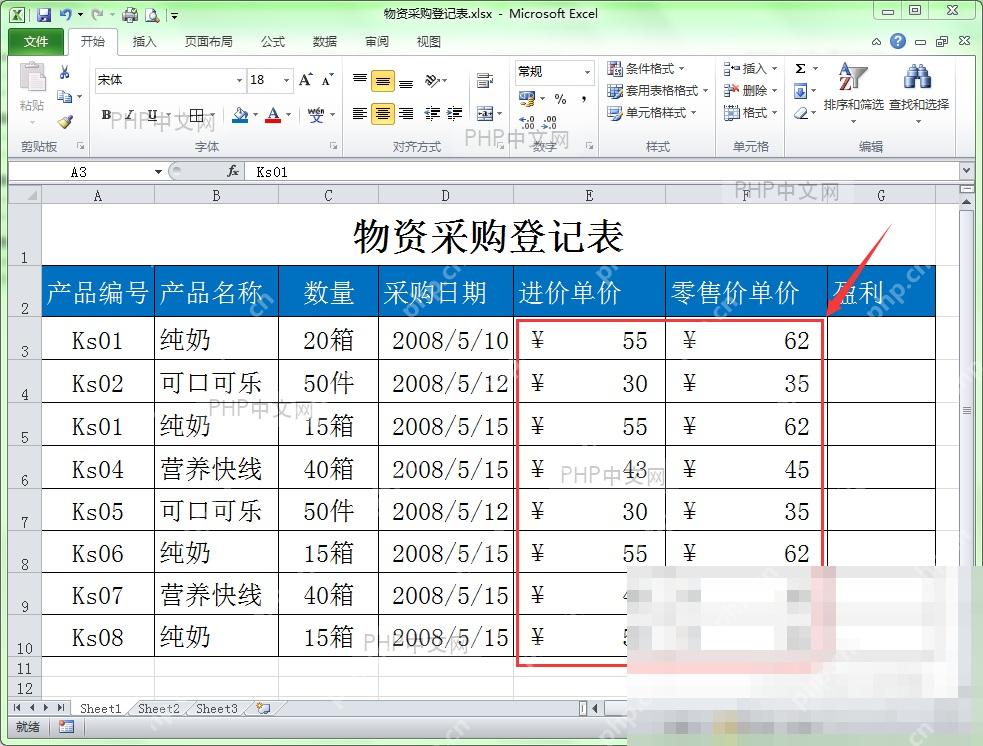The width and height of the screenshot is (983, 746).
Task: Toggle Bold formatting
Action: [107, 115]
